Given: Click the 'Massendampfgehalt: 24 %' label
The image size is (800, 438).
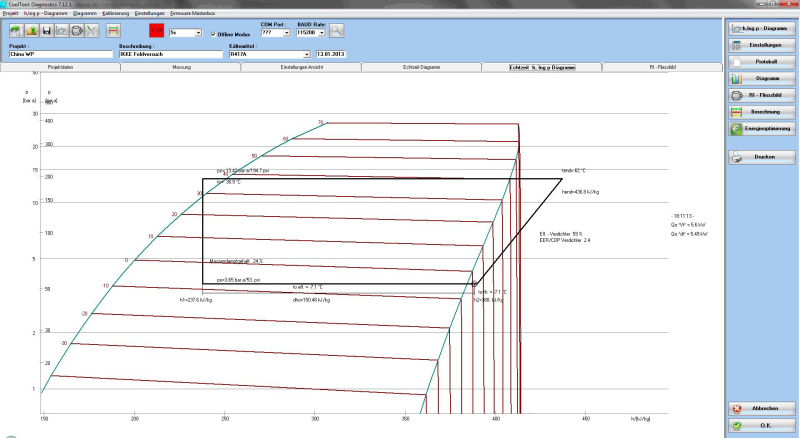Looking at the screenshot, I should tap(236, 261).
